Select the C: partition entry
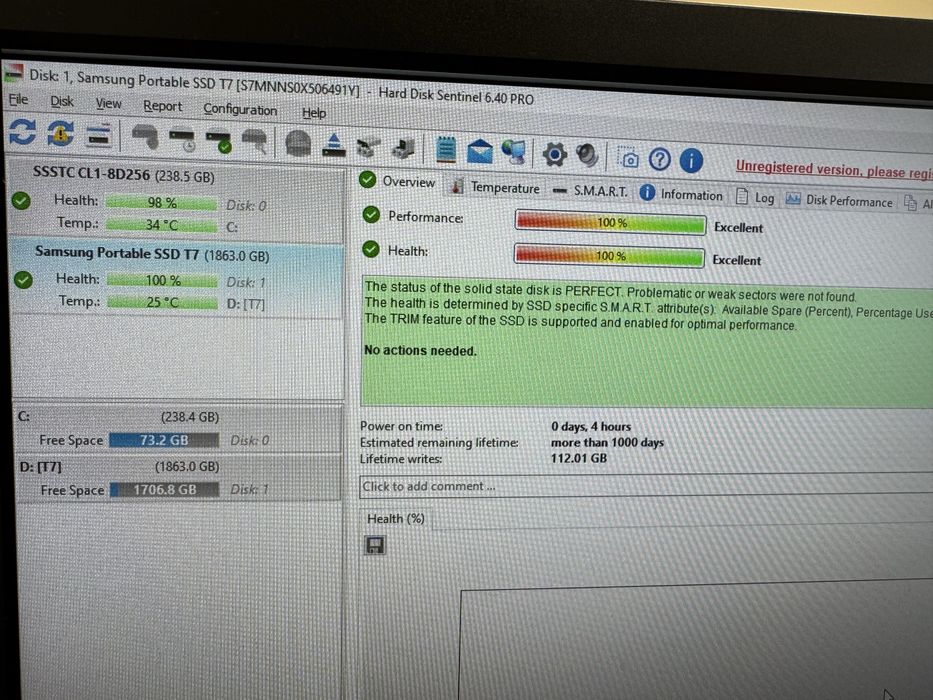This screenshot has width=933, height=700. [179, 430]
